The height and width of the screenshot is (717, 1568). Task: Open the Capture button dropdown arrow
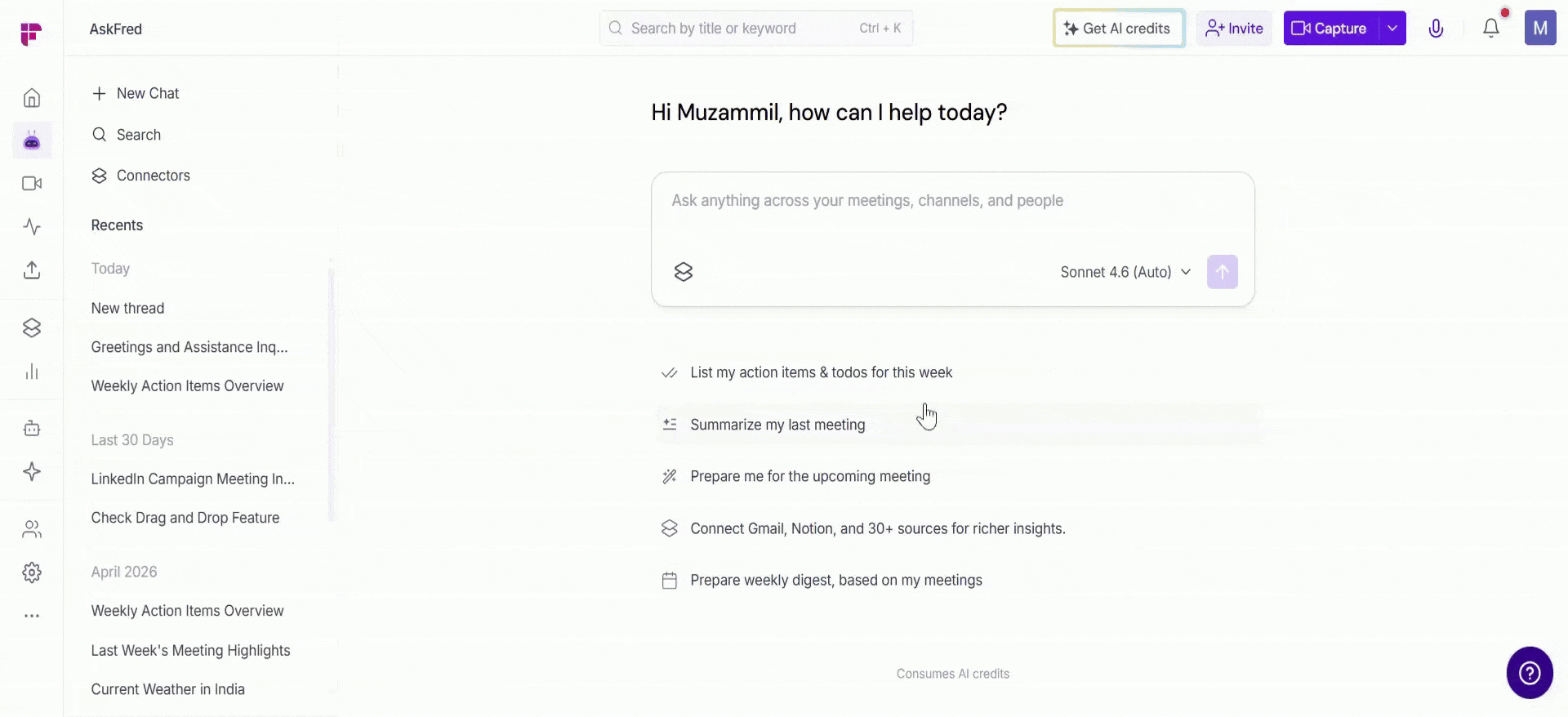[1392, 29]
